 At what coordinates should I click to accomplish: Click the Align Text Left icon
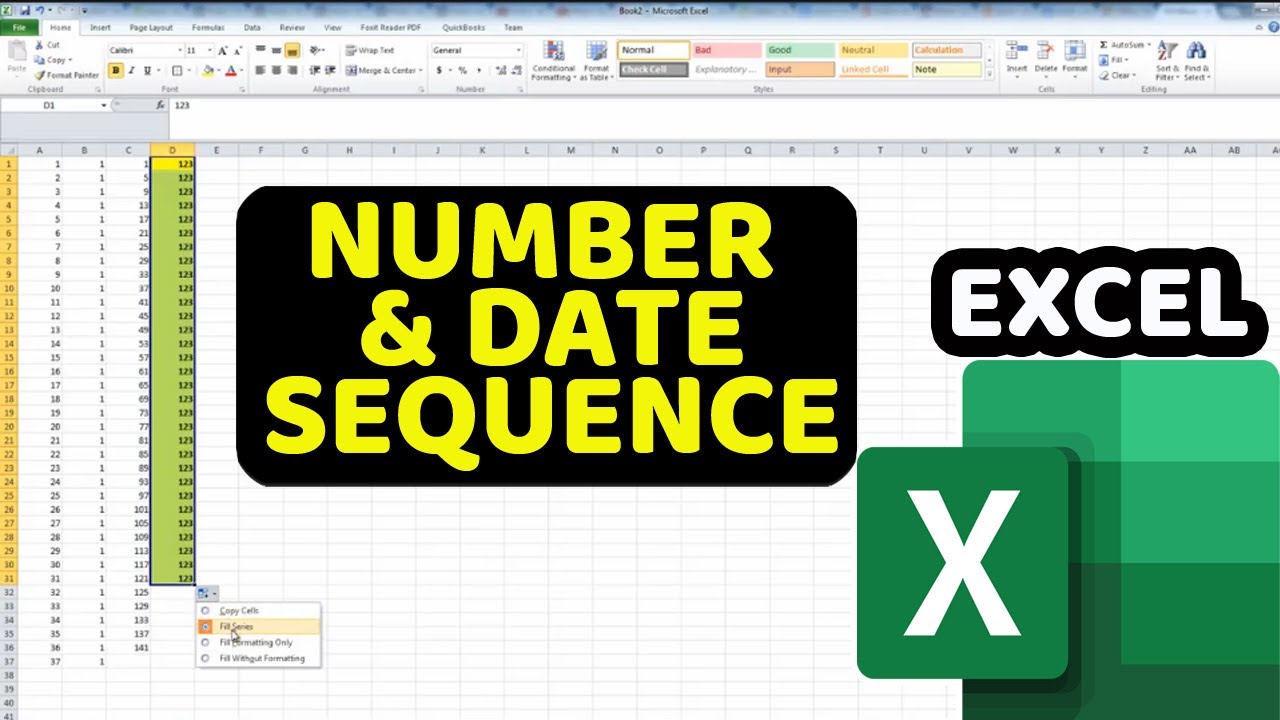260,70
